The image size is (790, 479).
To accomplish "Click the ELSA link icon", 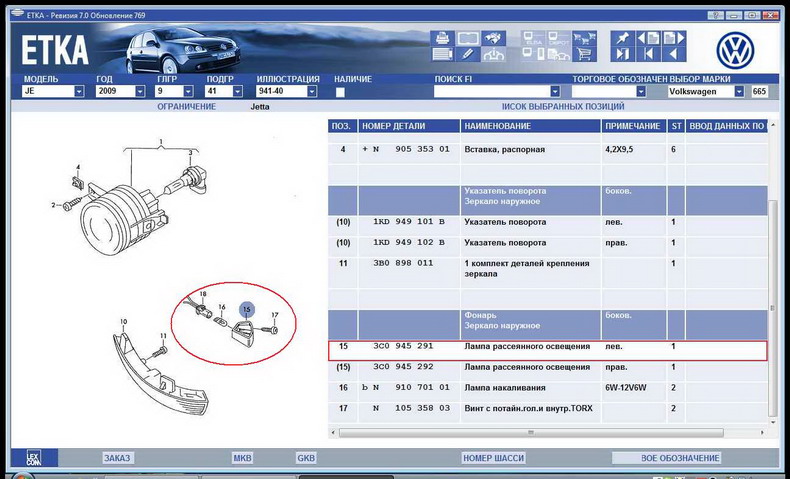I will coord(533,38).
